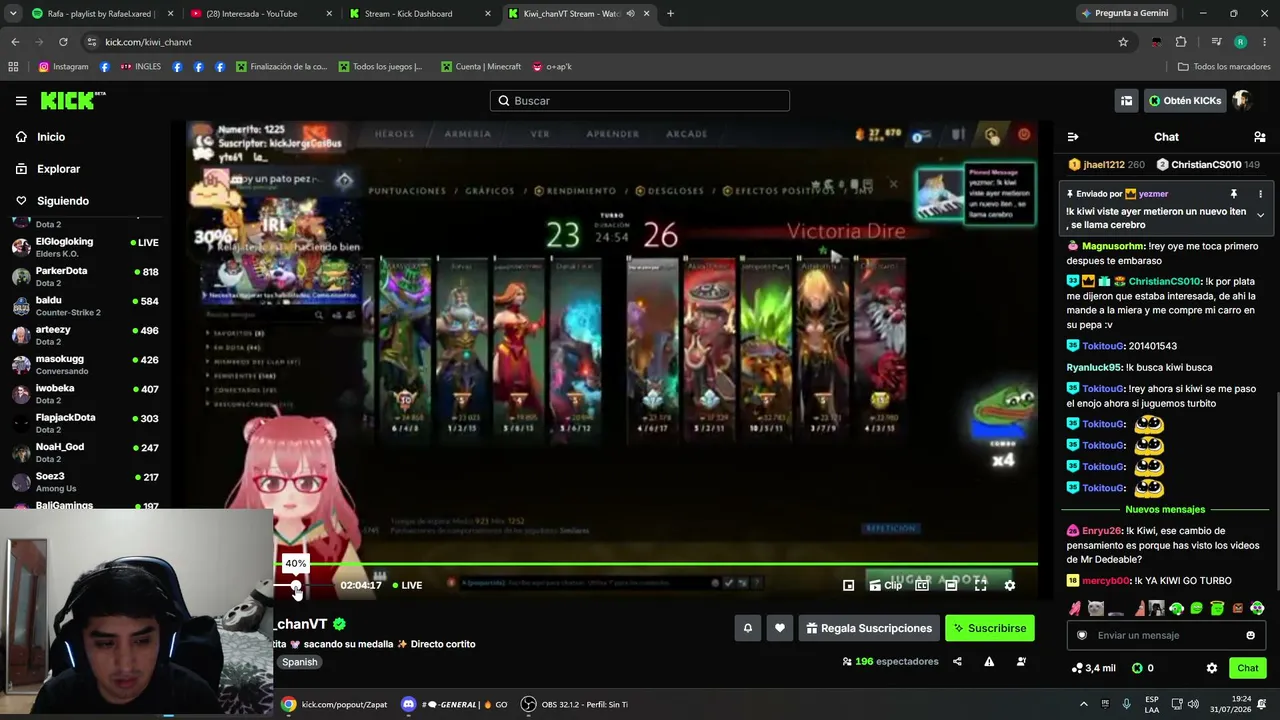1280x720 pixels.
Task: Expand the pinned message chevron
Action: tap(1260, 215)
